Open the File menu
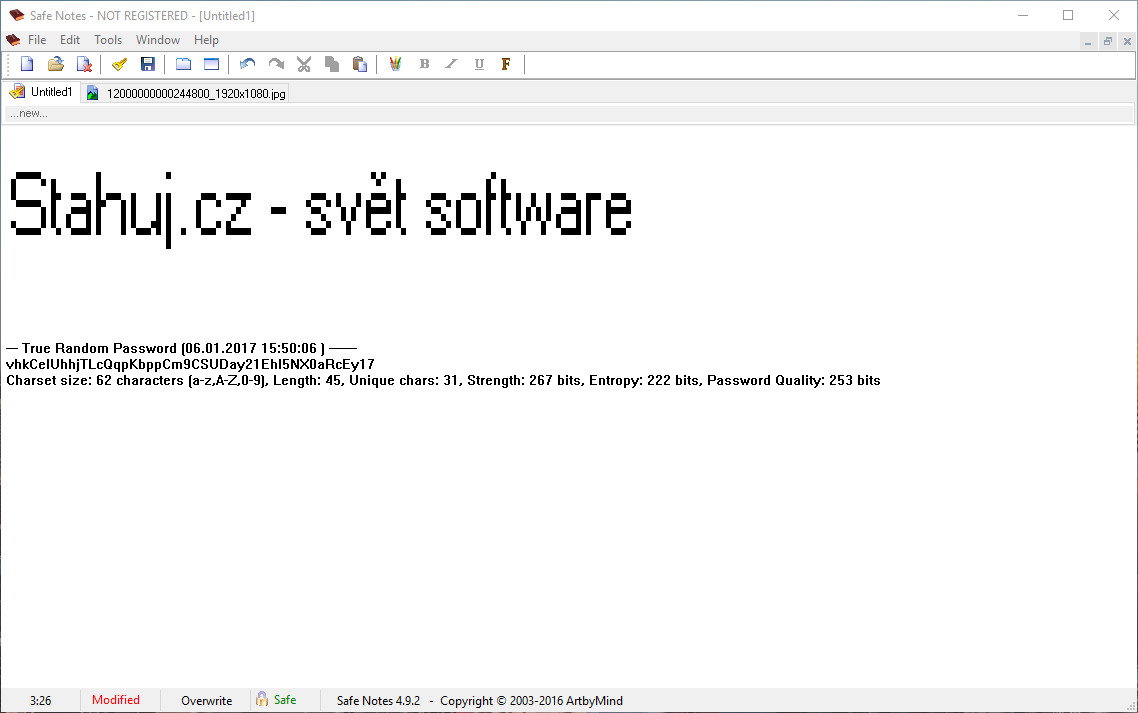This screenshot has height=713, width=1138. (37, 40)
